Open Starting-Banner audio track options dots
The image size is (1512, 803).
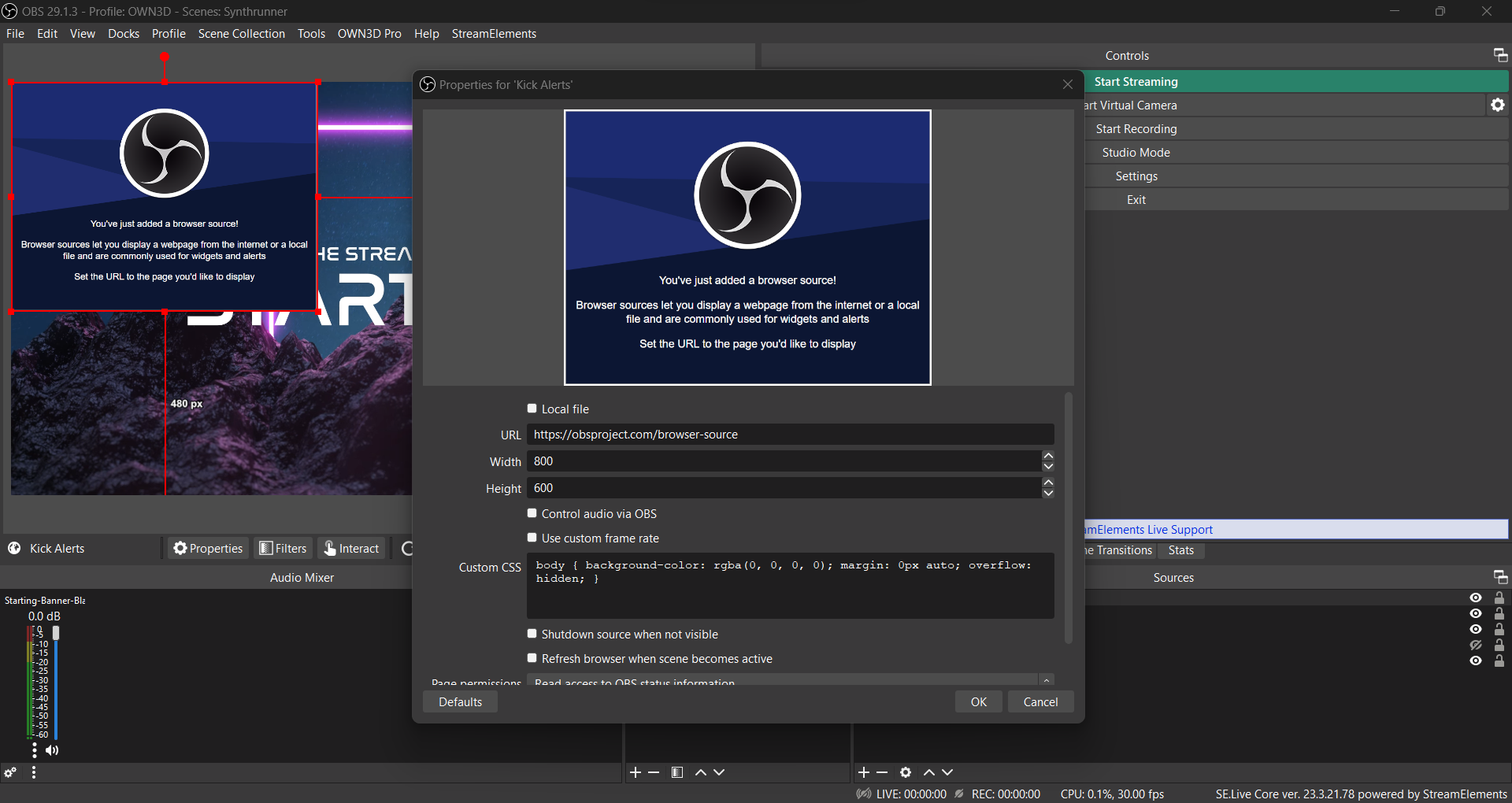click(34, 750)
